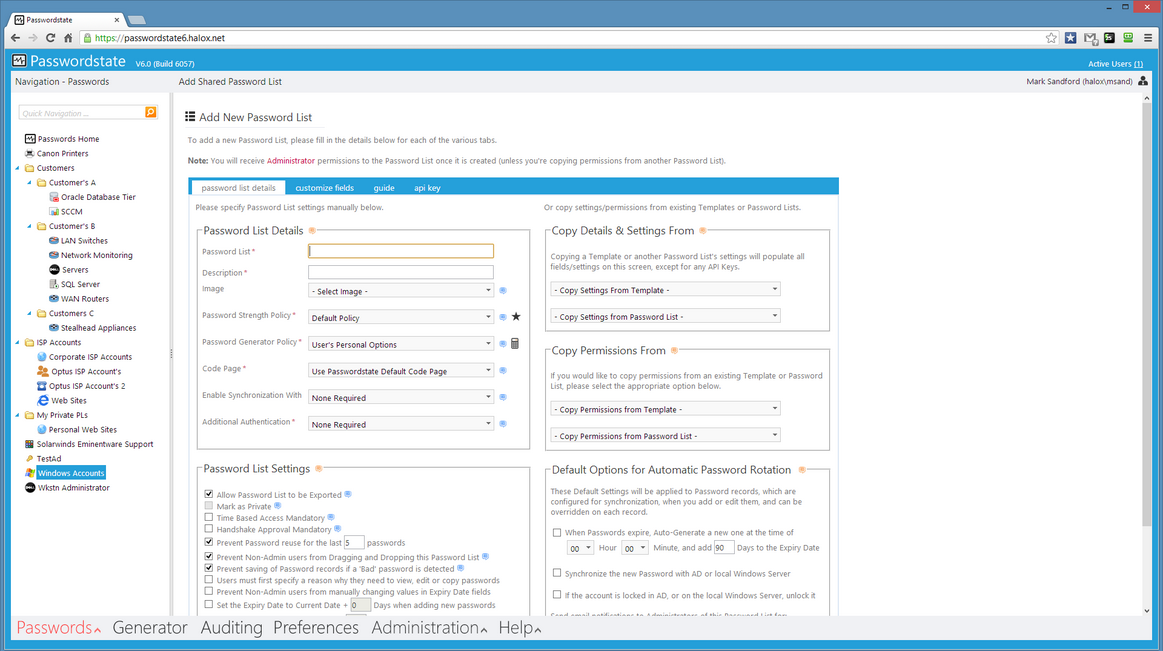The height and width of the screenshot is (651, 1163).
Task: Enable Auto-Generate when Passwords expire checkbox
Action: coord(557,532)
